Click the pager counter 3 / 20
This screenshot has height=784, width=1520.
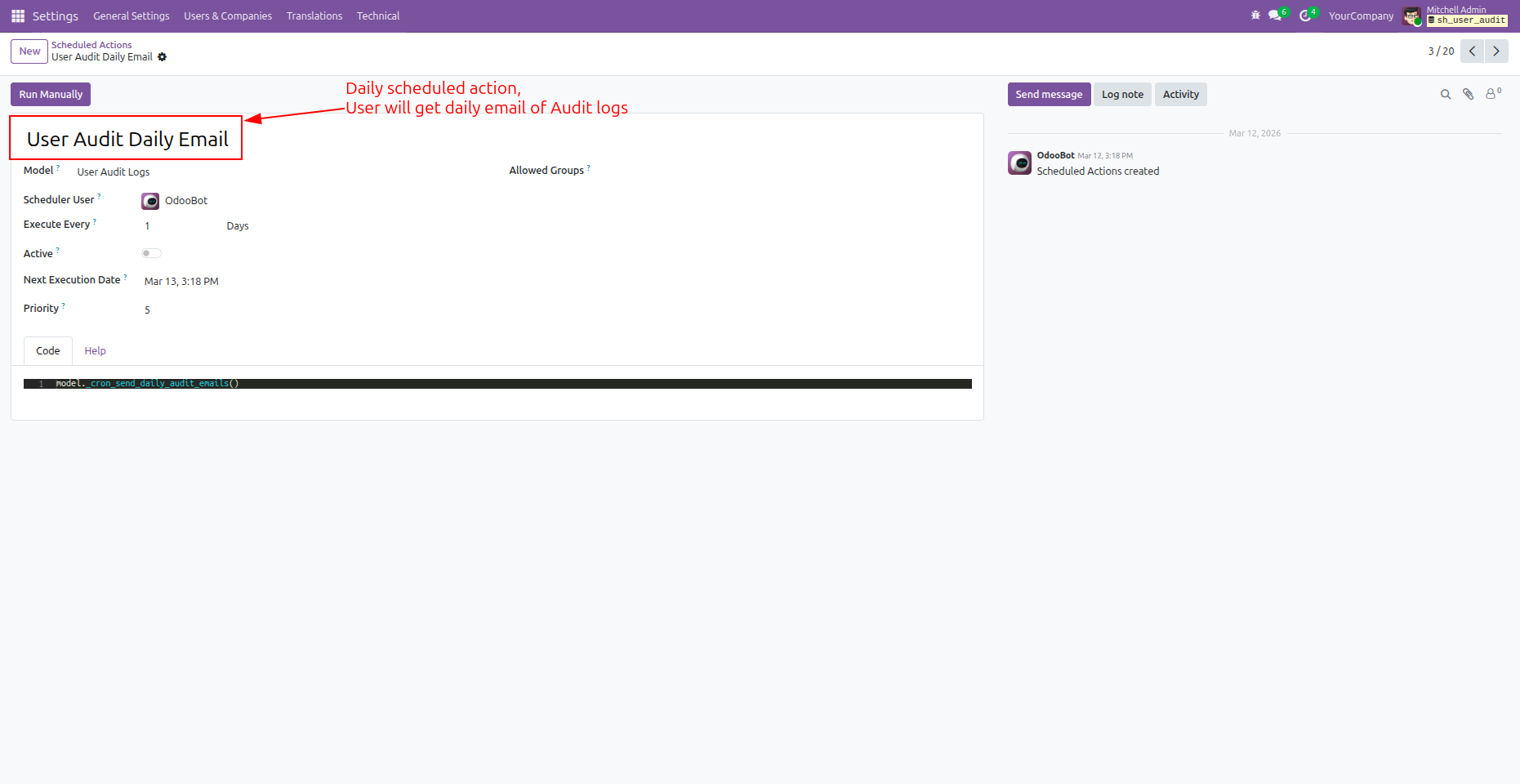1441,51
